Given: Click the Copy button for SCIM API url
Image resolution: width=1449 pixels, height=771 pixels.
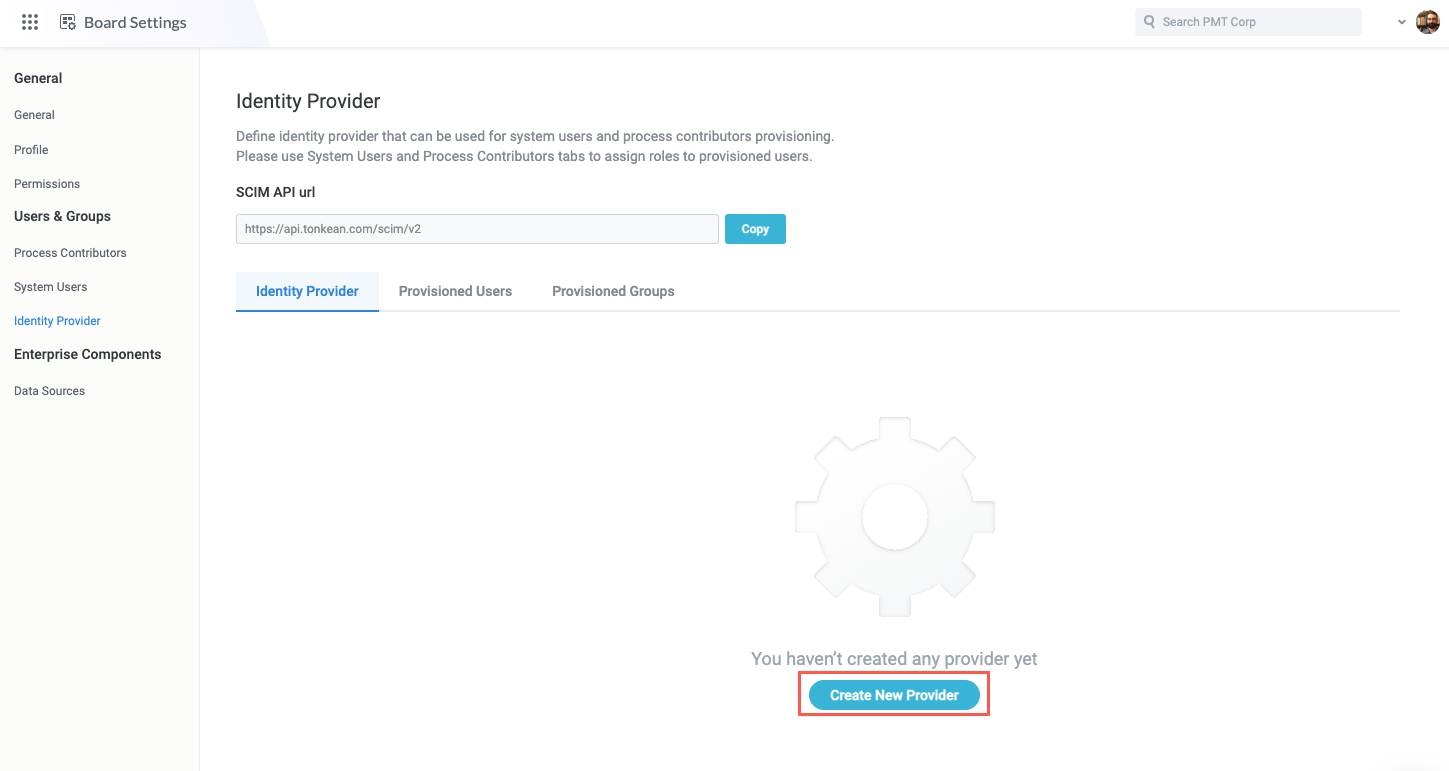Looking at the screenshot, I should coord(755,229).
